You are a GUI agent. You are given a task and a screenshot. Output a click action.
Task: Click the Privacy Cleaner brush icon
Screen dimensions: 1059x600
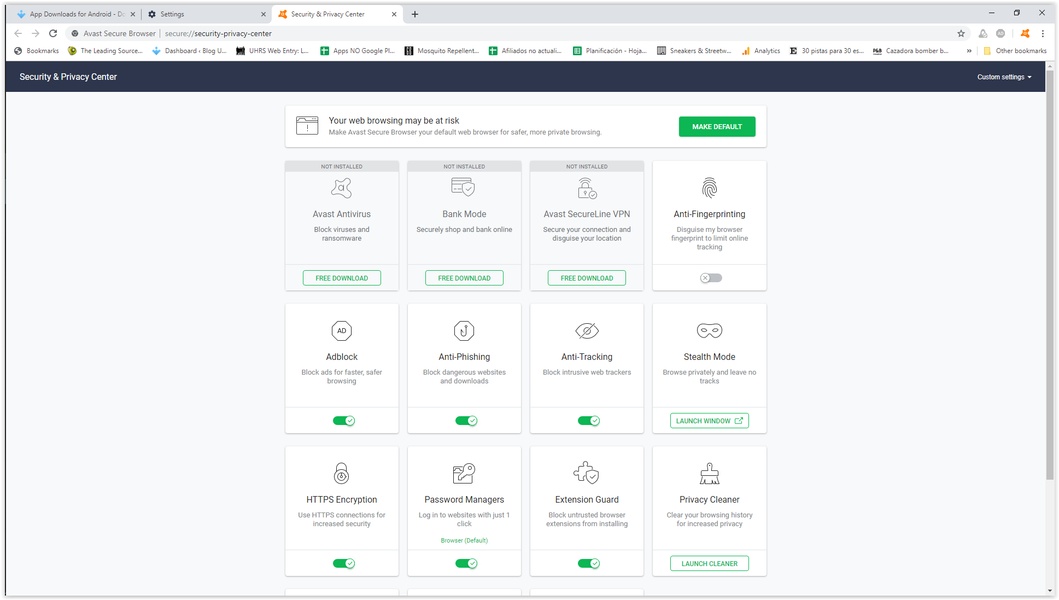709,472
